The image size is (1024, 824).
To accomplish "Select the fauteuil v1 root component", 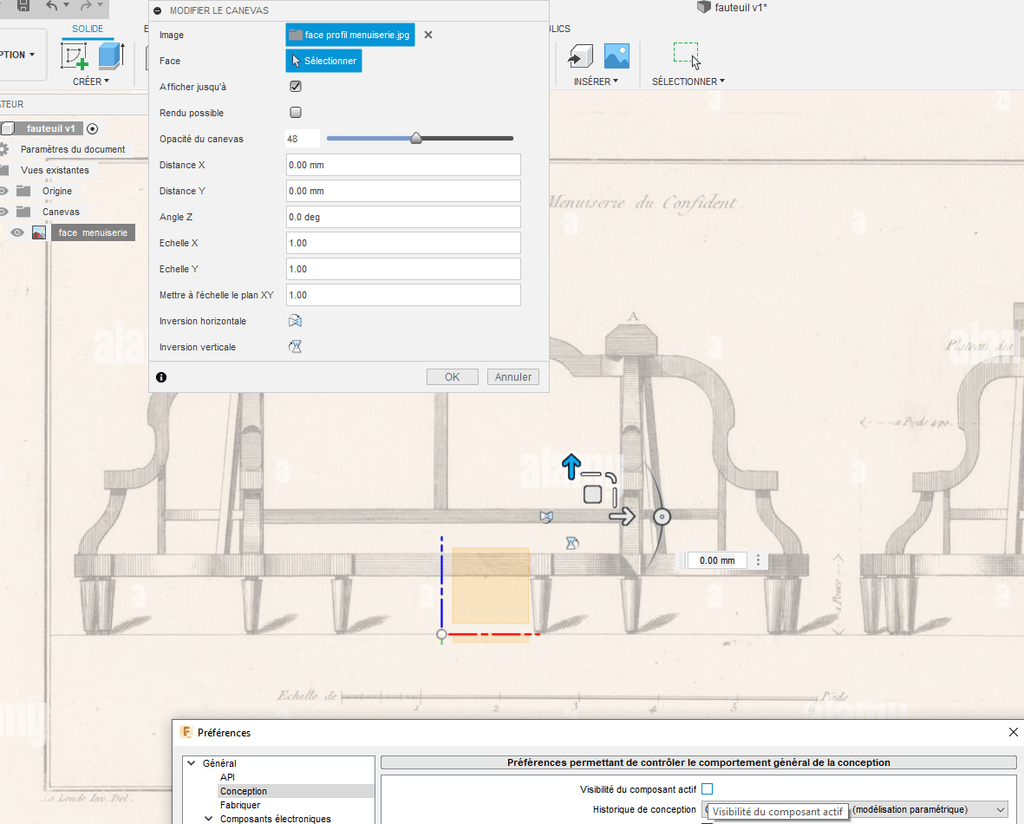I will tap(50, 129).
